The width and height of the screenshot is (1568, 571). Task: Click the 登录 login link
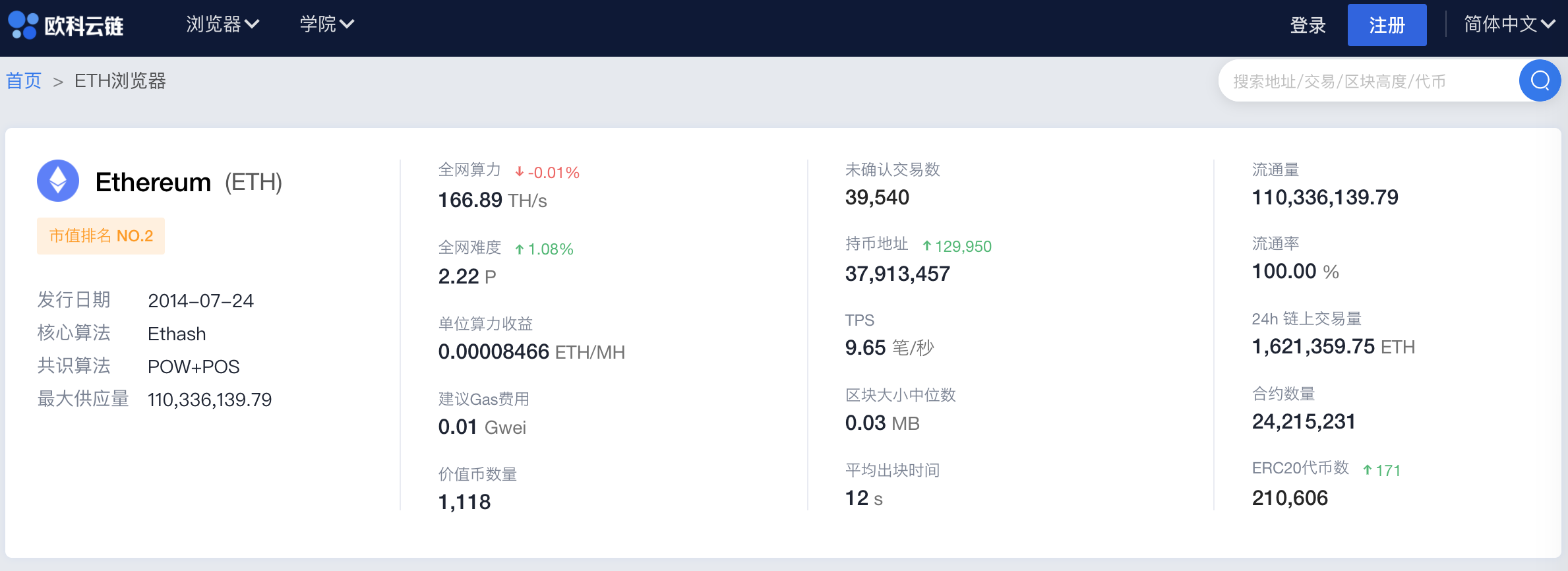[x=1308, y=25]
